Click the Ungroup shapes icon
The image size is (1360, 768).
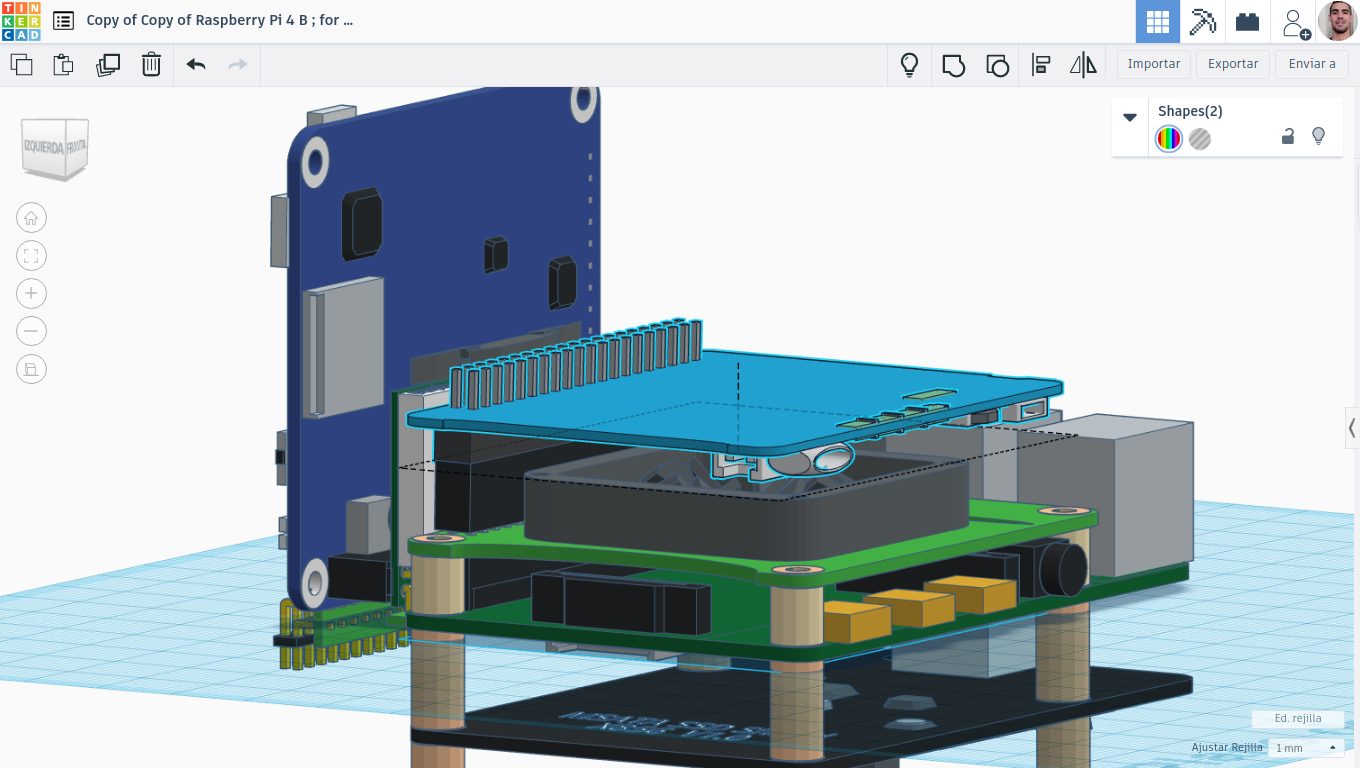(997, 65)
